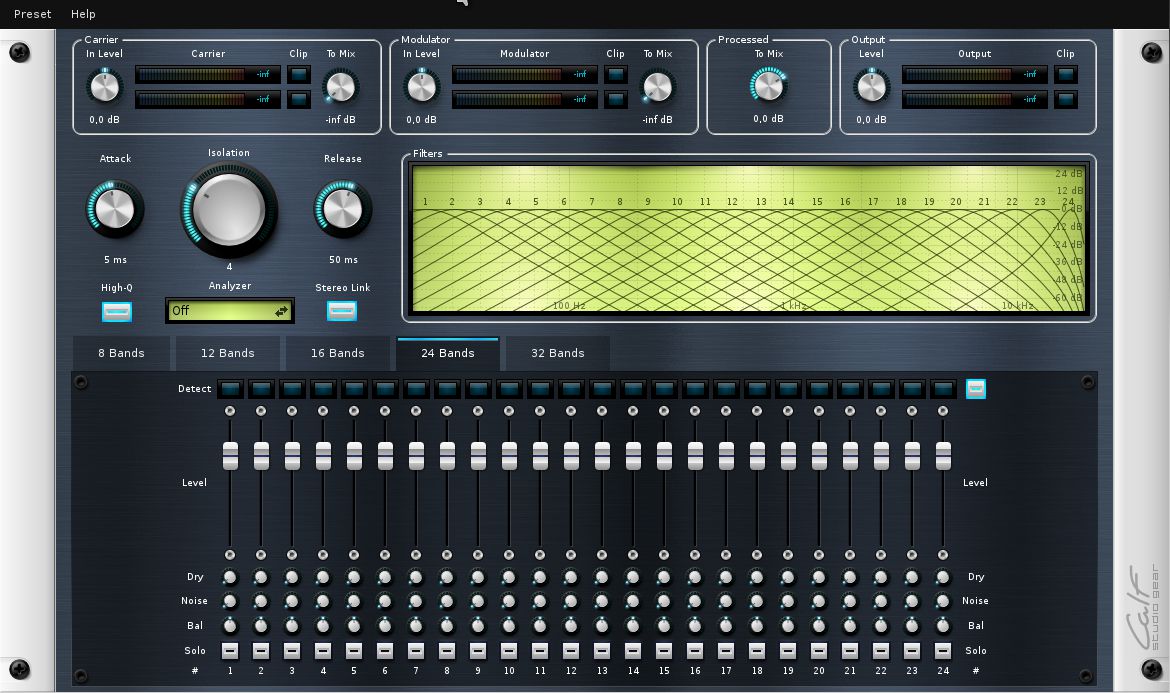Switch to the 16 Bands tab
The width and height of the screenshot is (1170, 693).
(x=338, y=353)
